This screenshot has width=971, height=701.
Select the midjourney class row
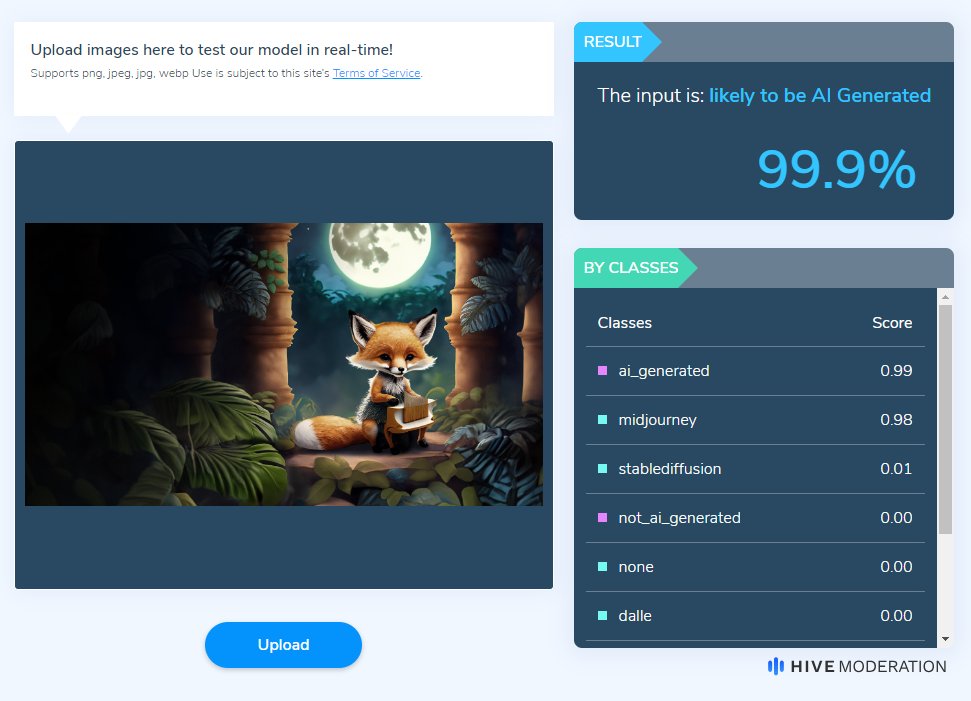[x=755, y=420]
